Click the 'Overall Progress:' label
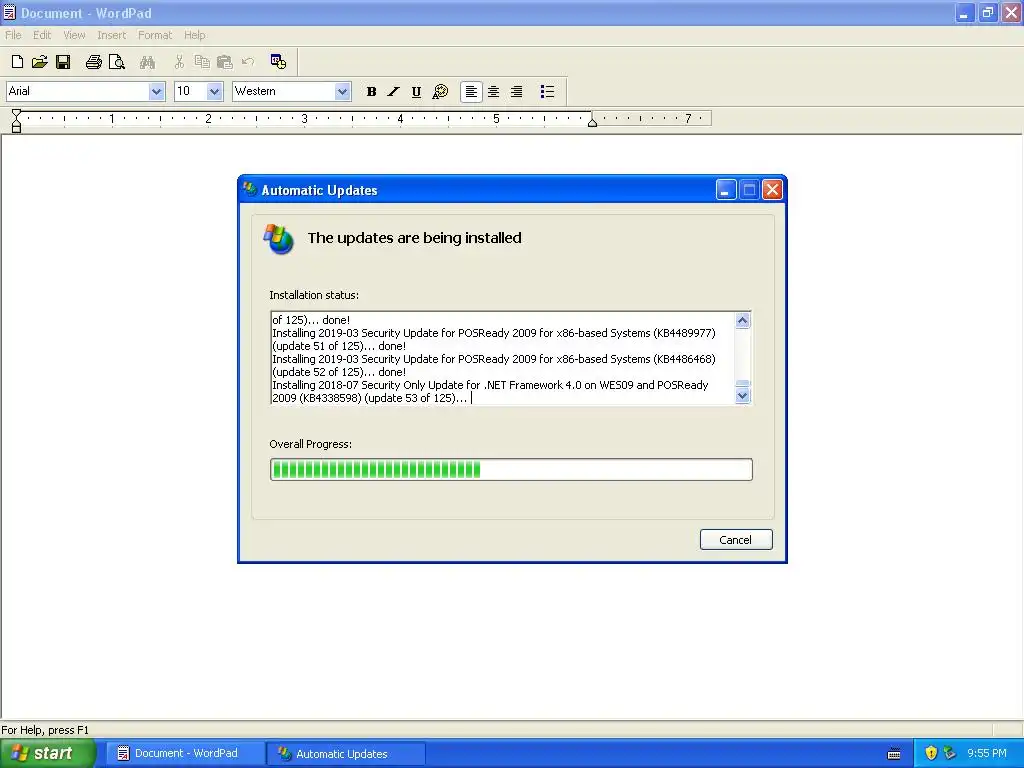 (311, 444)
